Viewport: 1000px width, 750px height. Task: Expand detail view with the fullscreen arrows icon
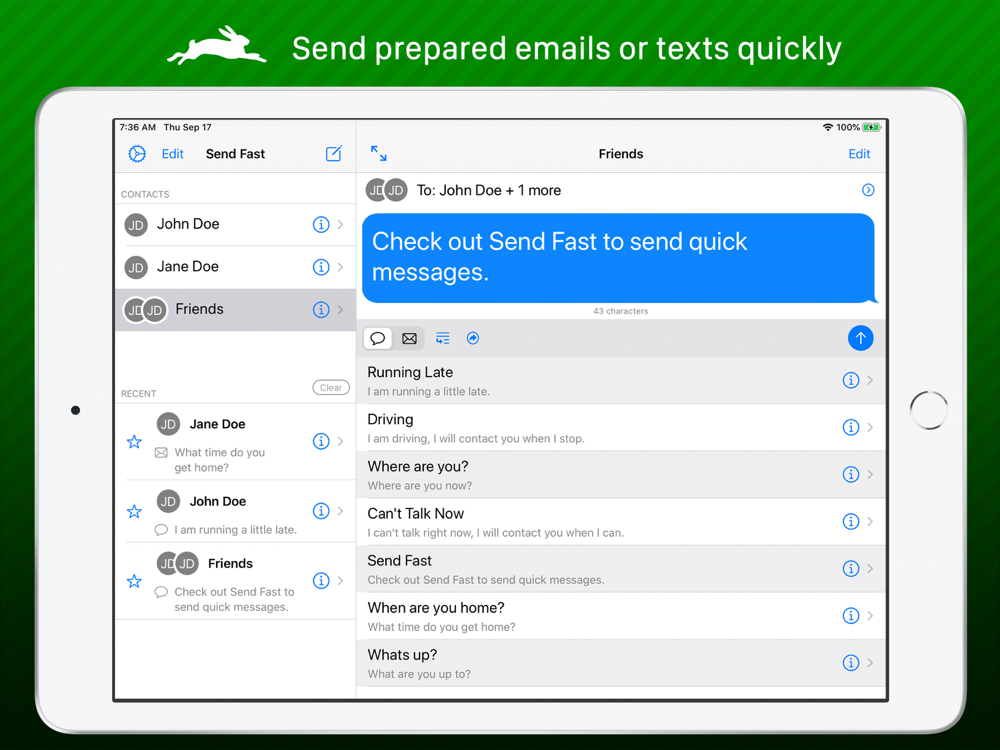pyautogui.click(x=379, y=153)
